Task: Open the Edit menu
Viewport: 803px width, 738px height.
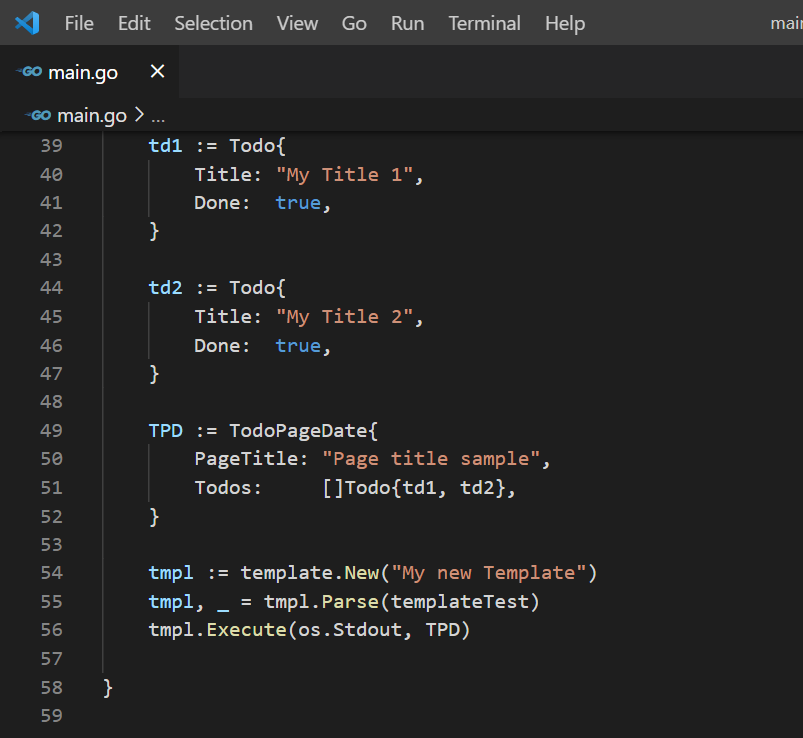Action: tap(134, 24)
